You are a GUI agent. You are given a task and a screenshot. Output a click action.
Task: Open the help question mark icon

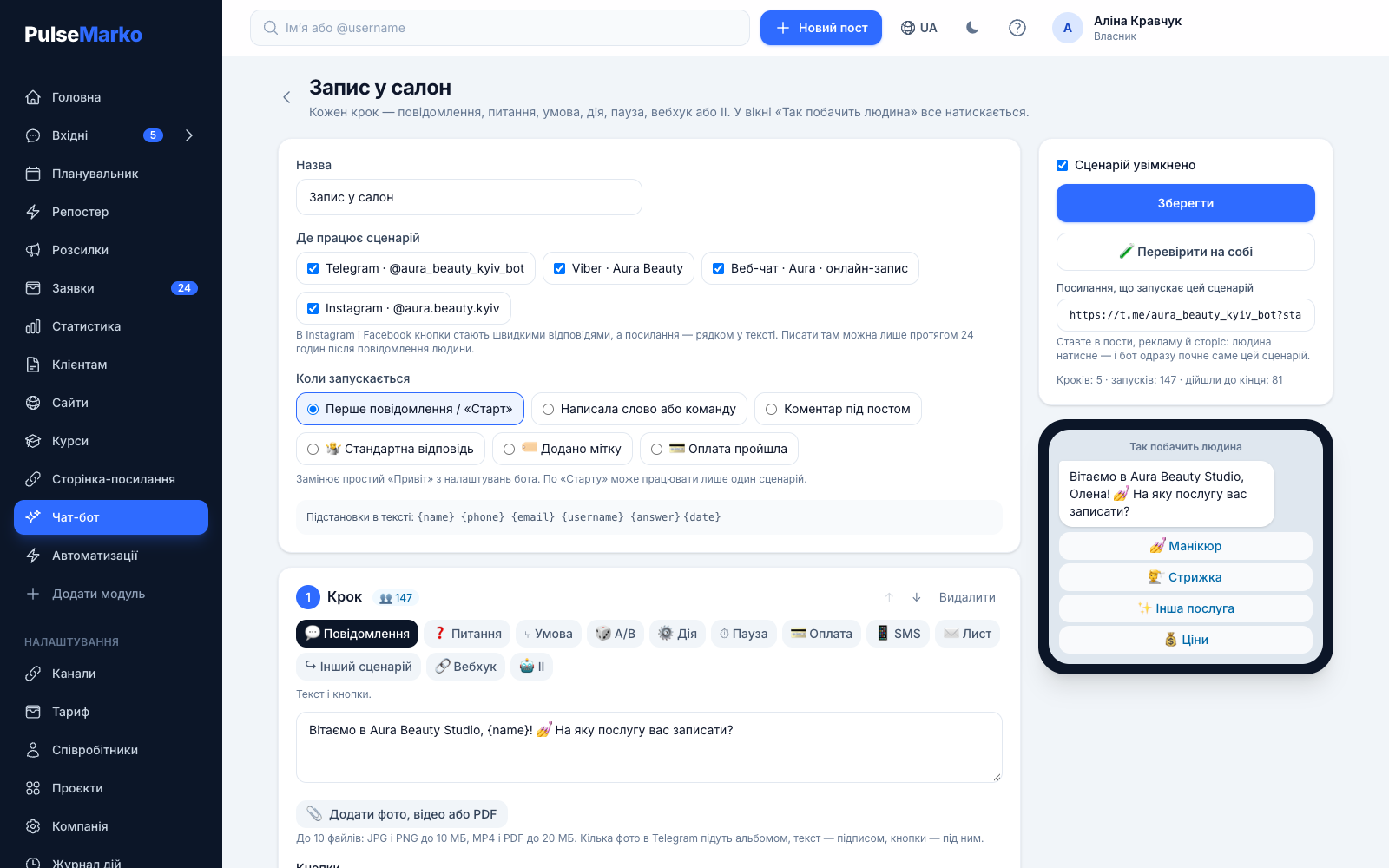[x=1017, y=28]
